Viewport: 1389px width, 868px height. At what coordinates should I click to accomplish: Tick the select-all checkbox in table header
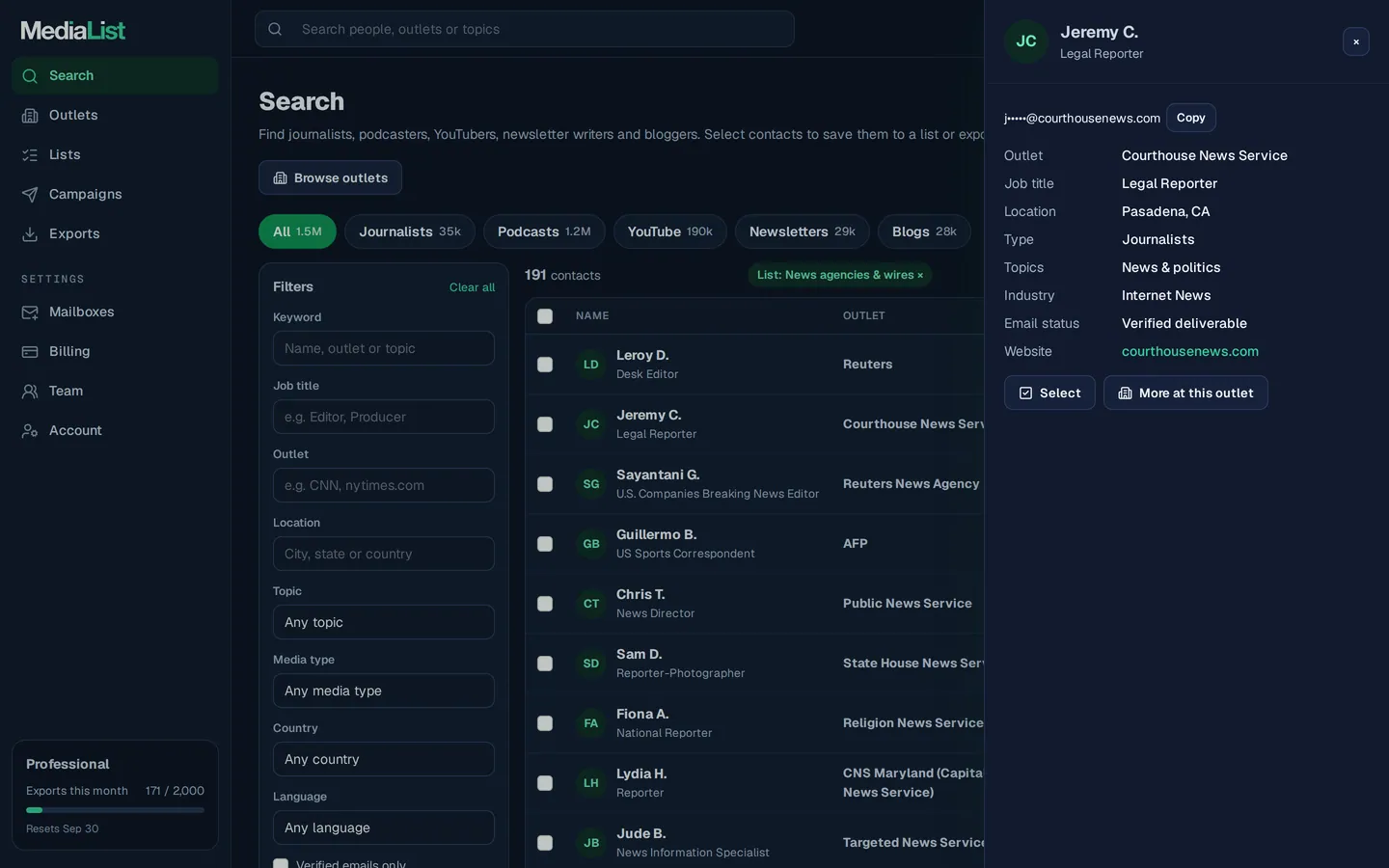[545, 316]
